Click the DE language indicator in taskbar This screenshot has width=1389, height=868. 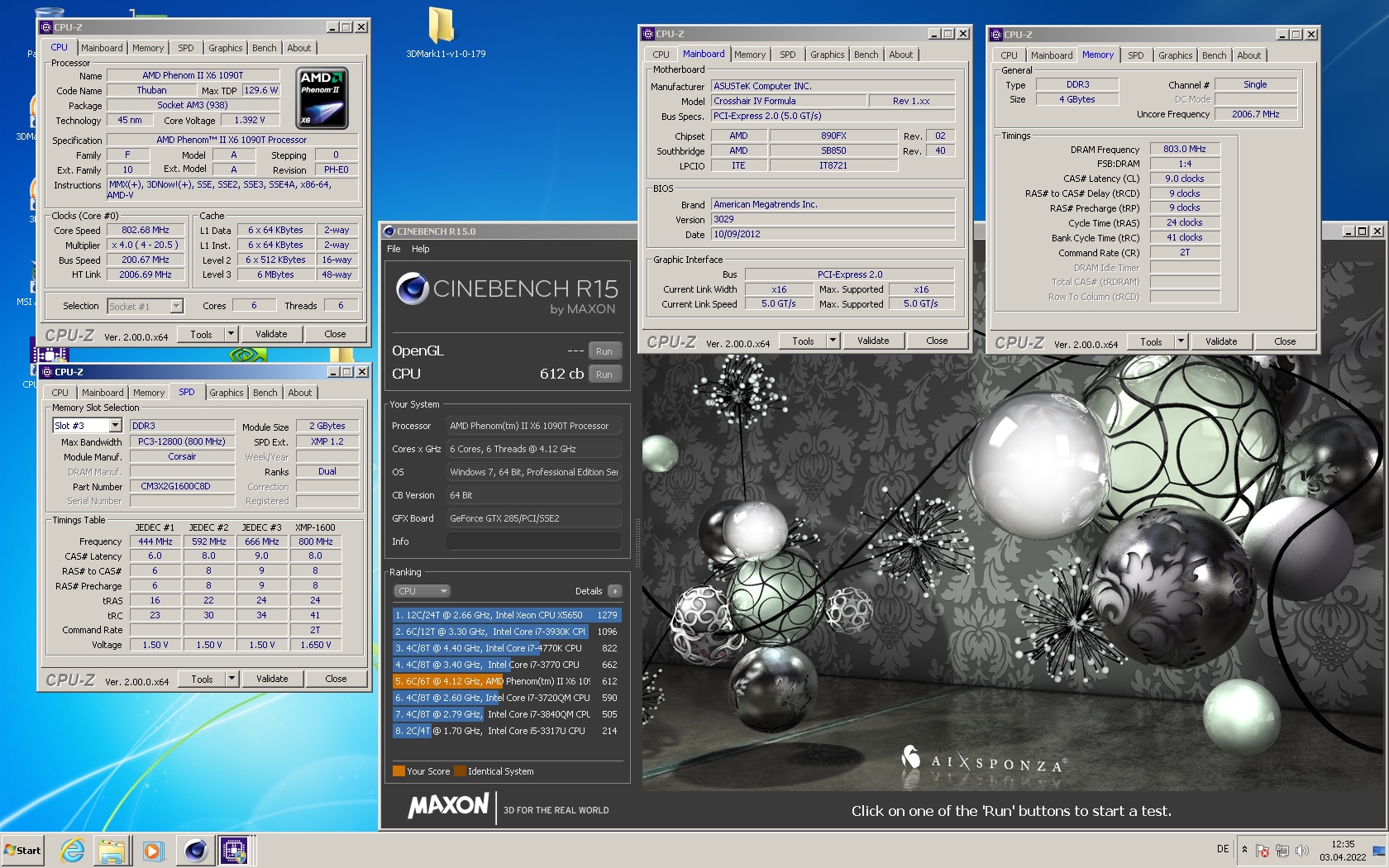coord(1223,849)
